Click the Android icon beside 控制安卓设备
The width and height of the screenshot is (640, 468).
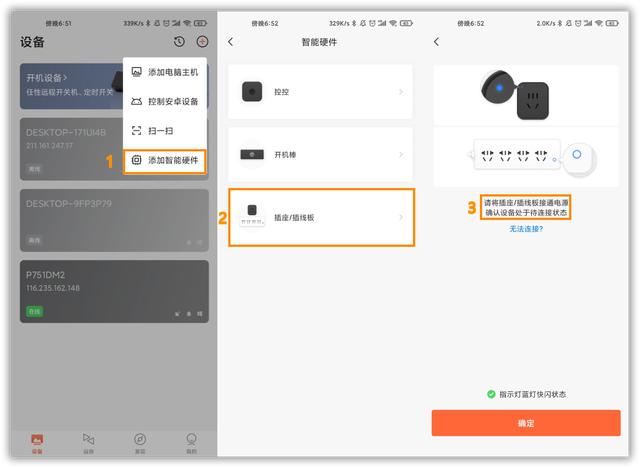click(136, 101)
